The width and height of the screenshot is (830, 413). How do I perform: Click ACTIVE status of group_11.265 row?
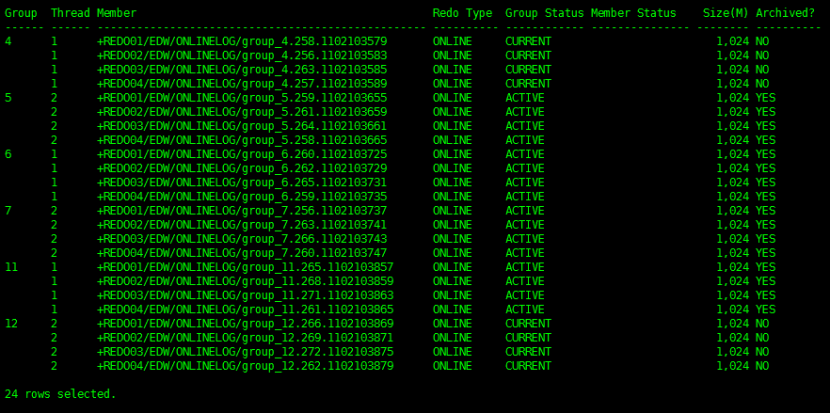[525, 267]
